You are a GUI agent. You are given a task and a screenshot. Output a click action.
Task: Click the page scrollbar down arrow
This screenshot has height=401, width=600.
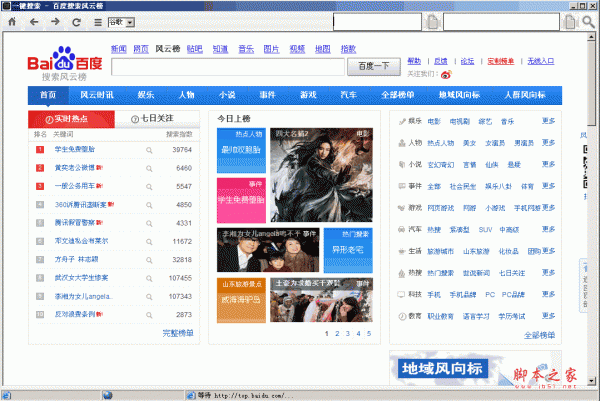tap(592, 381)
